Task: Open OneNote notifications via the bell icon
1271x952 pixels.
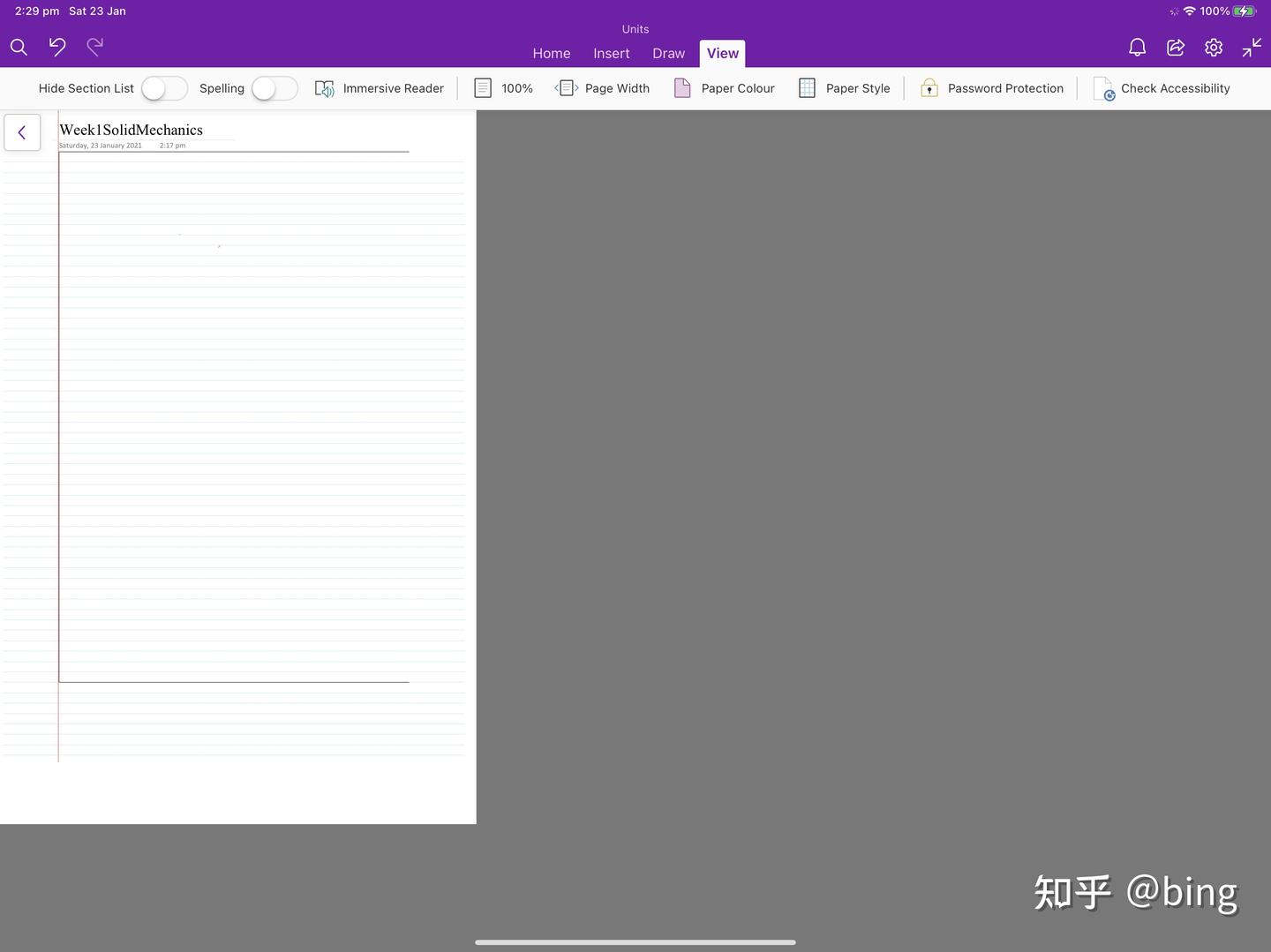Action: pos(1137,48)
